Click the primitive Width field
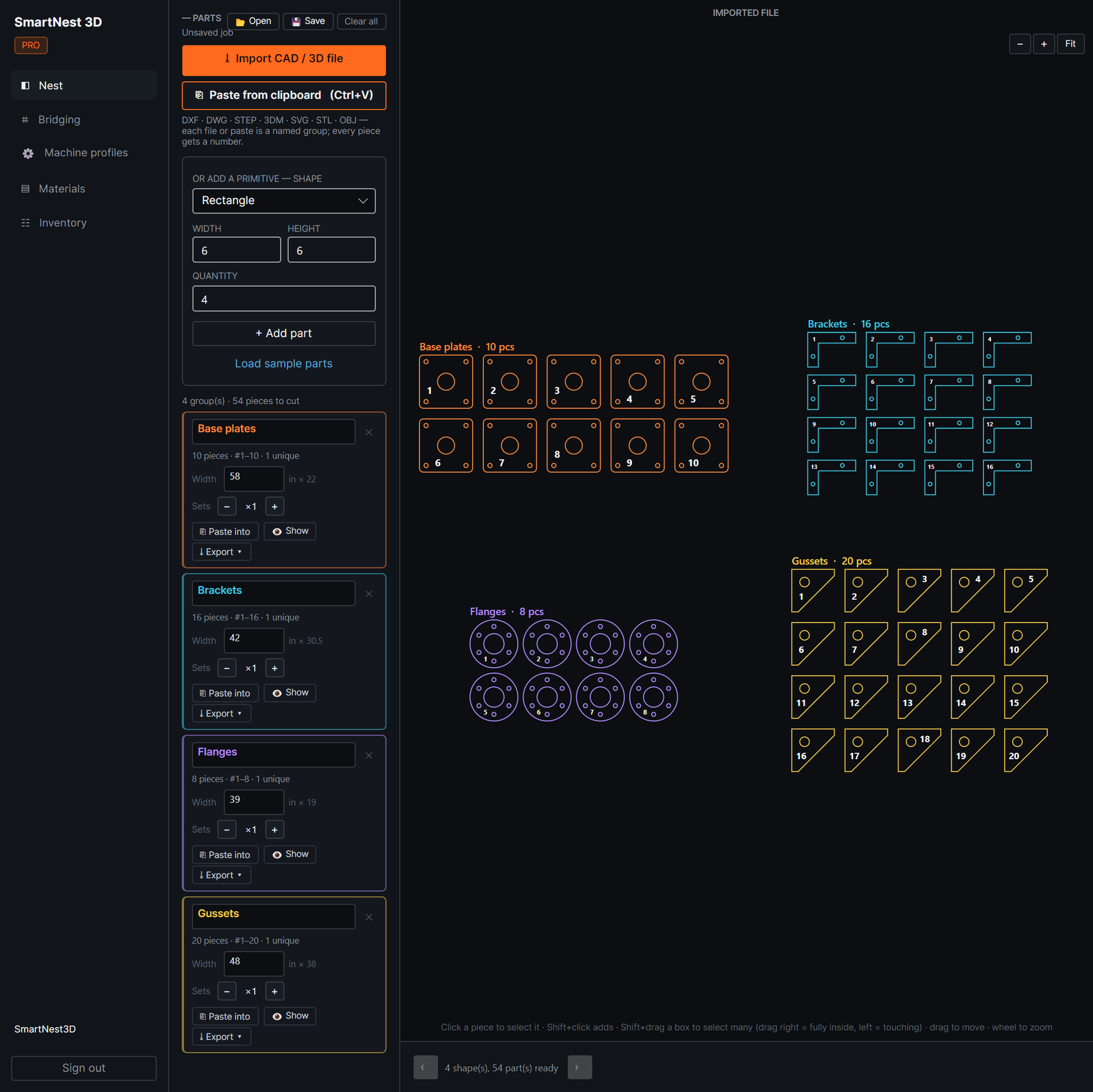The height and width of the screenshot is (1092, 1093). pos(237,250)
